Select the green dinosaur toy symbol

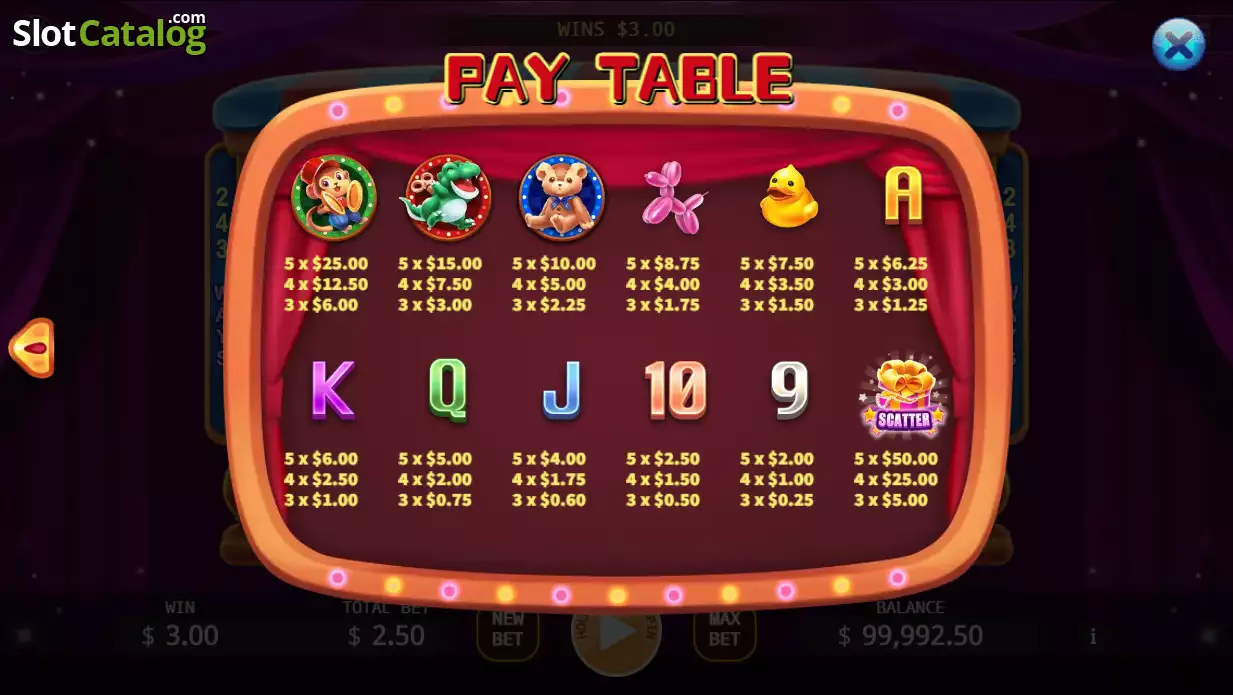[447, 197]
